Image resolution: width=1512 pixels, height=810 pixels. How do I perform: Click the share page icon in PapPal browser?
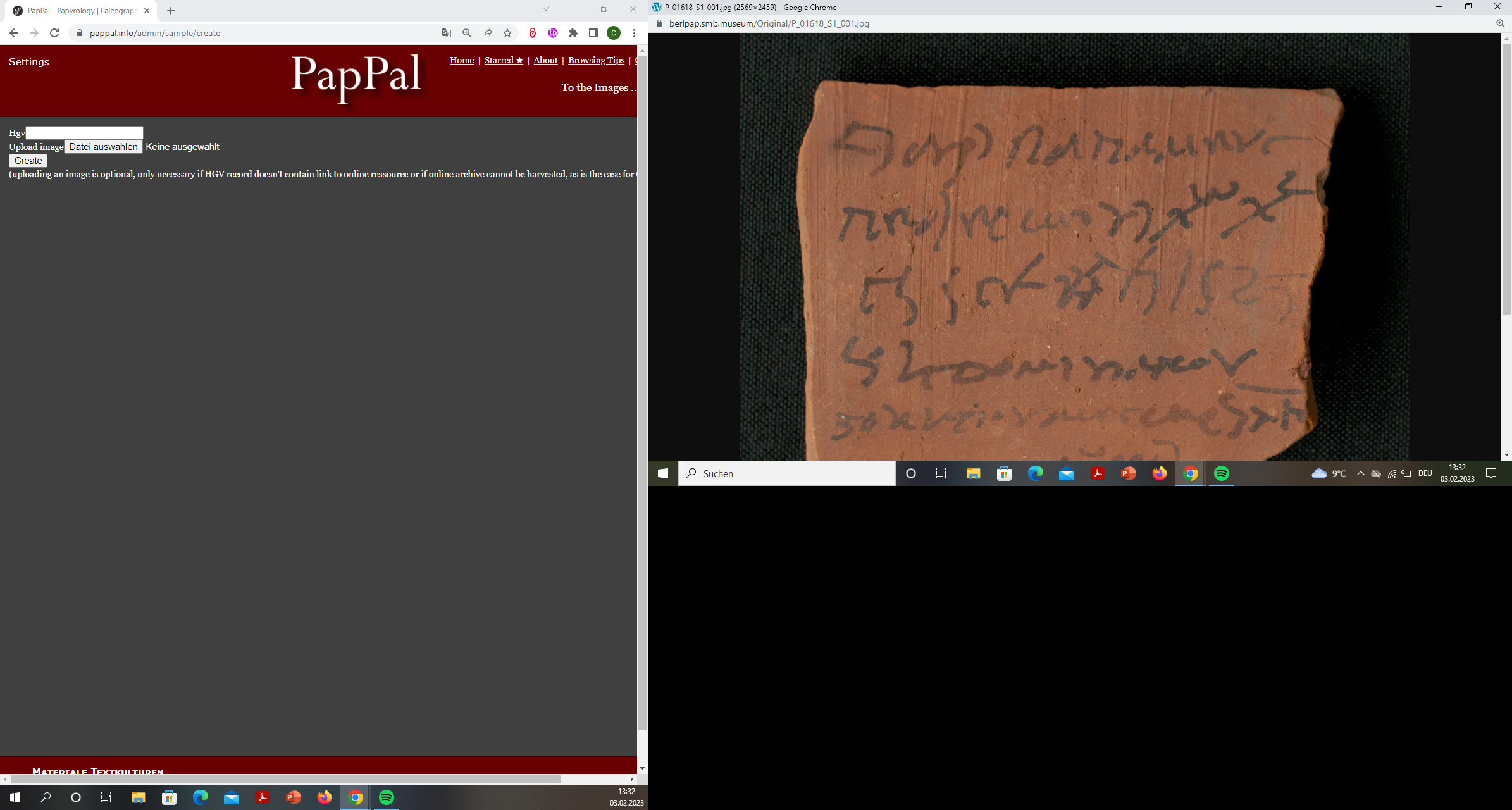(487, 33)
